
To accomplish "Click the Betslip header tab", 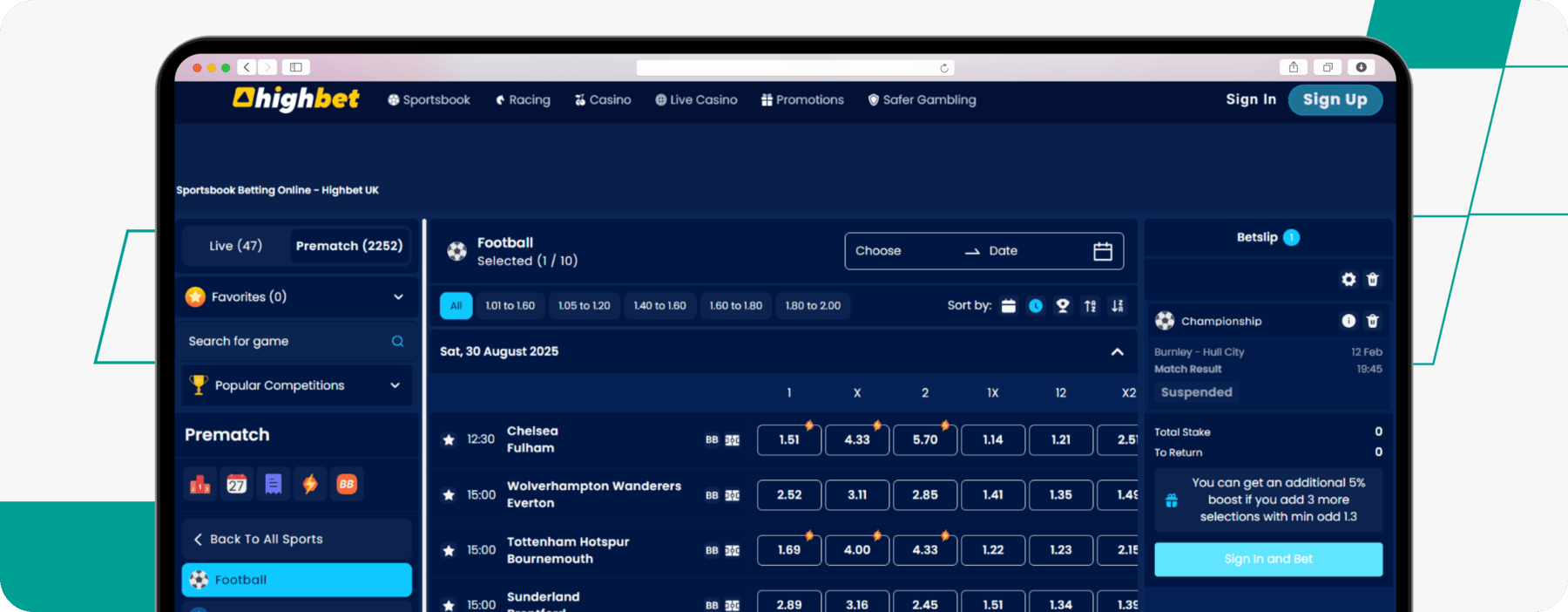I will (1268, 237).
